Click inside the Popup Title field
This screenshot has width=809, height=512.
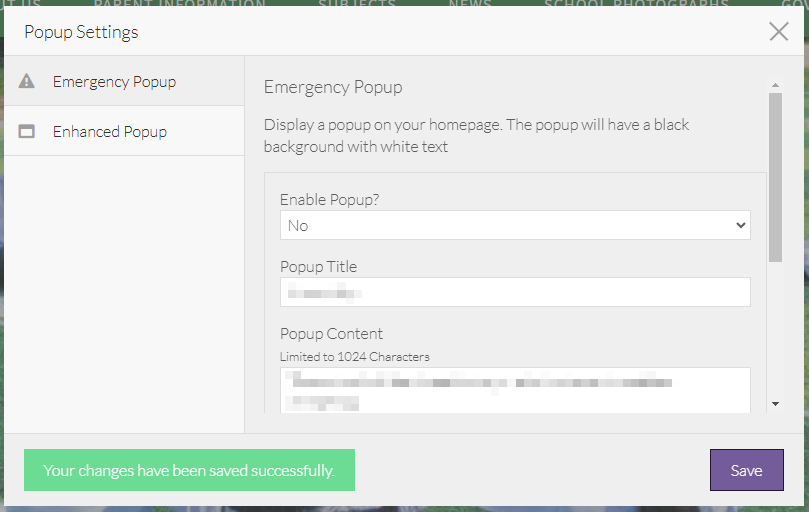[x=515, y=292]
